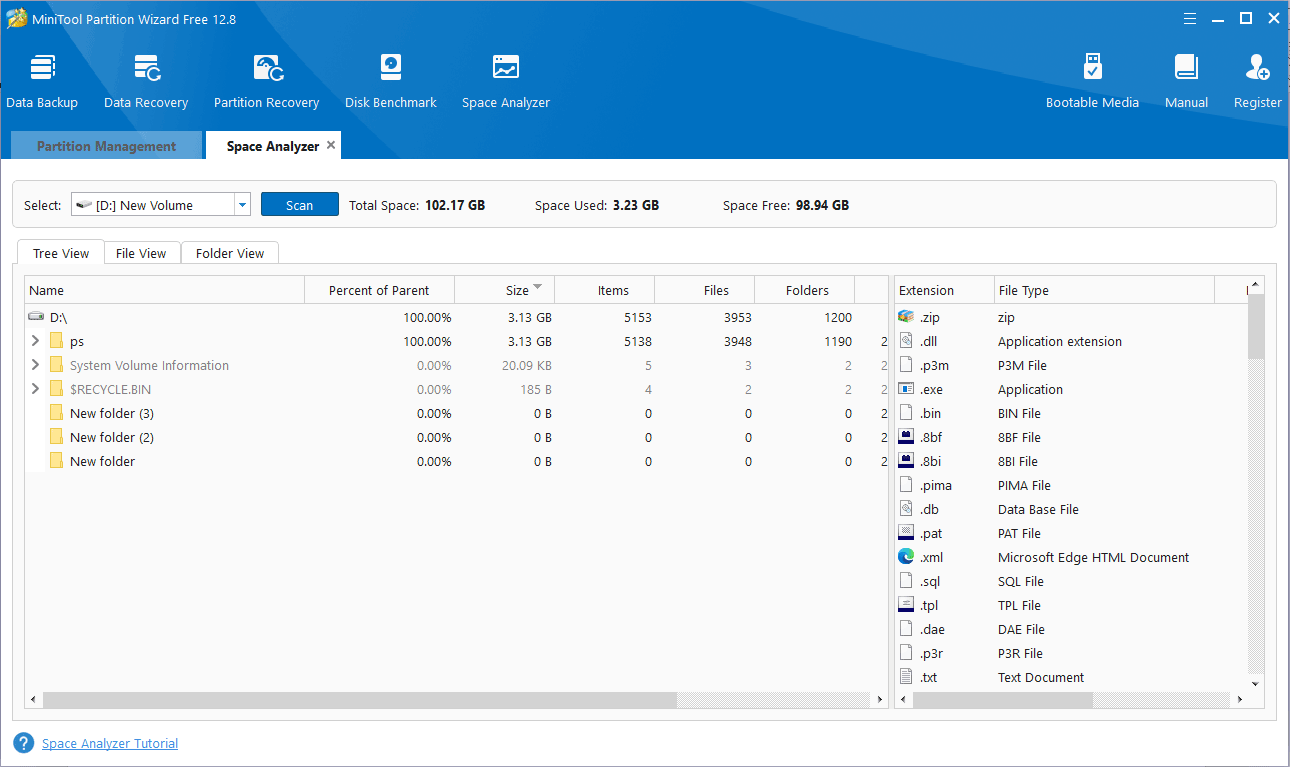Click the tree panel horizontal scrollbar thumb
1290x767 pixels.
(360, 700)
